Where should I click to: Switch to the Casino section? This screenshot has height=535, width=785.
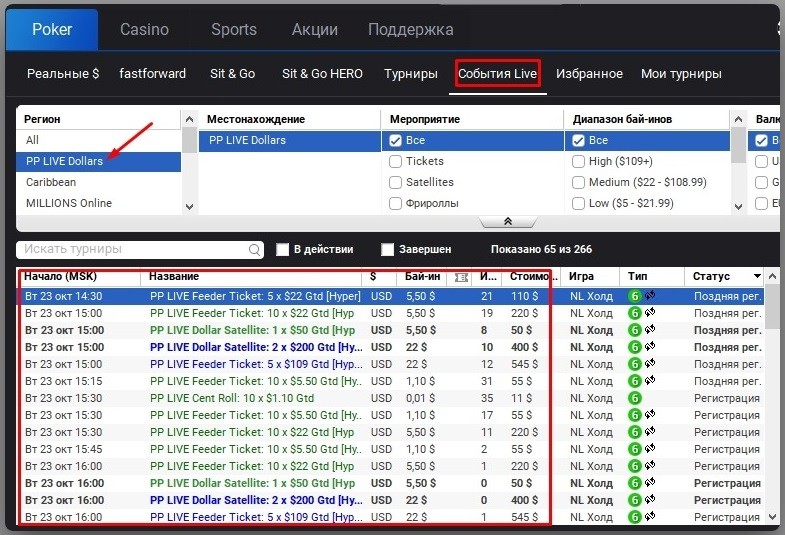[144, 30]
